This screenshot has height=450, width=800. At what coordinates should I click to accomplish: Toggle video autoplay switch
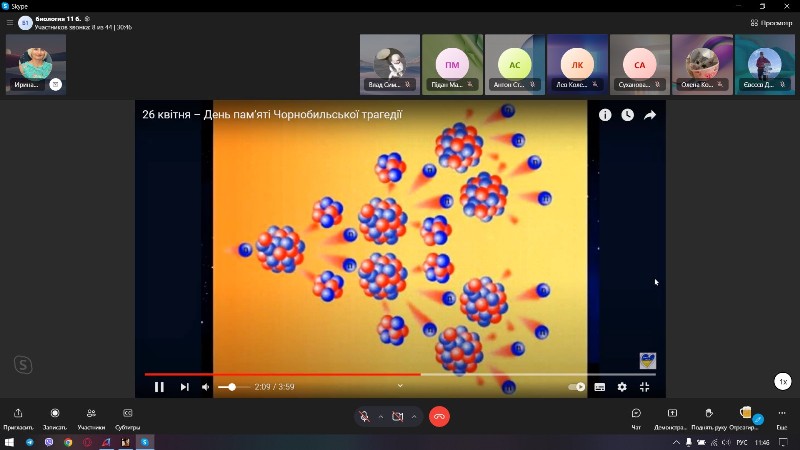tap(577, 387)
